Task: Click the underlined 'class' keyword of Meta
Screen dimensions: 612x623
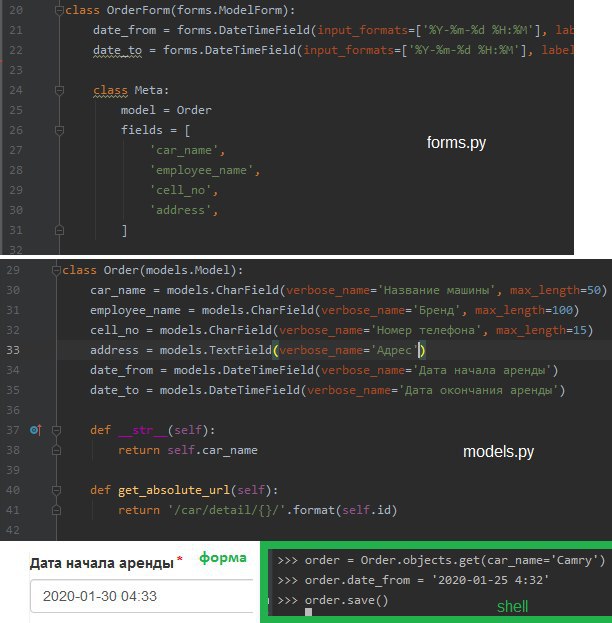Action: tap(110, 91)
